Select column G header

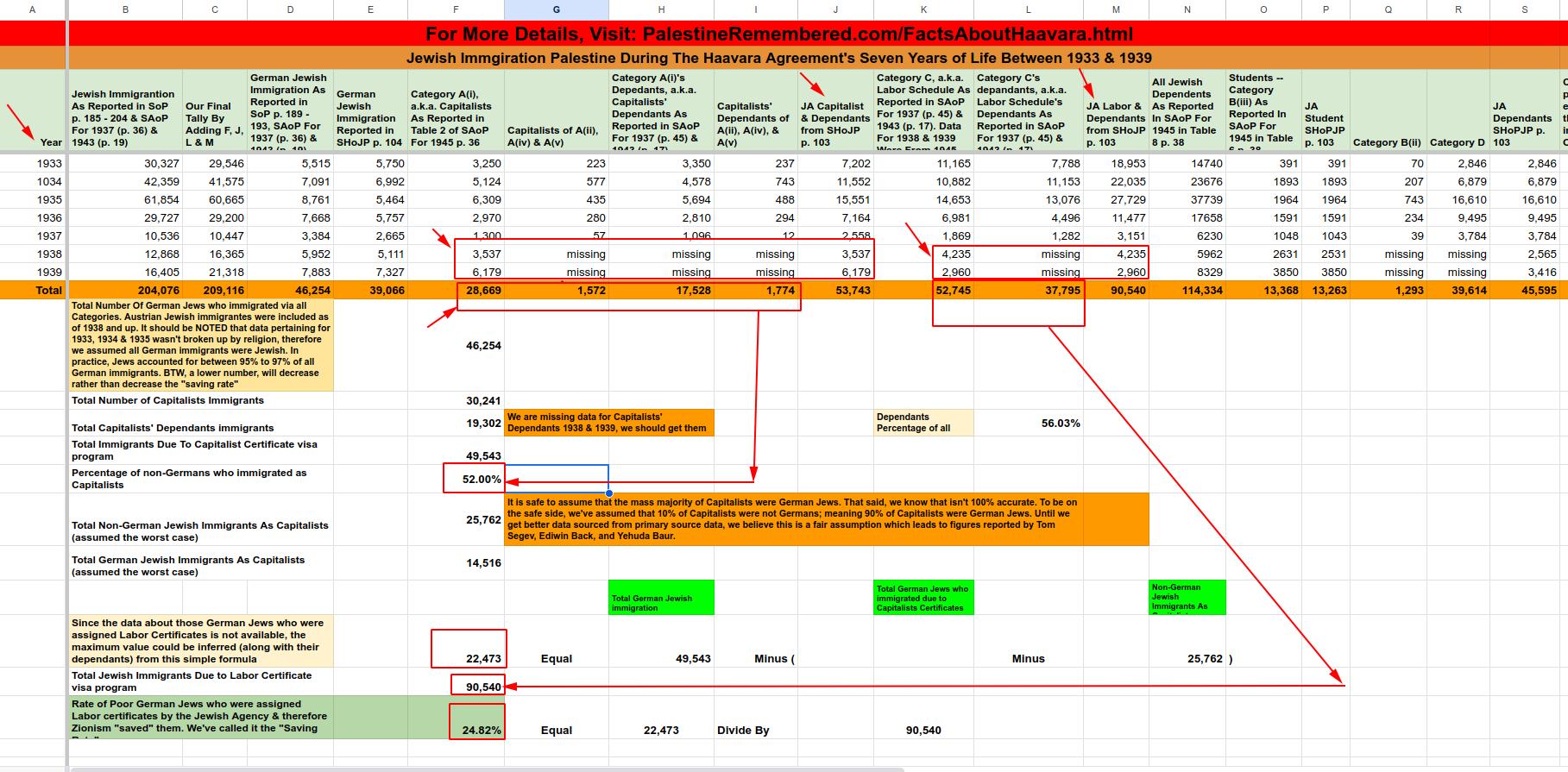pos(556,9)
